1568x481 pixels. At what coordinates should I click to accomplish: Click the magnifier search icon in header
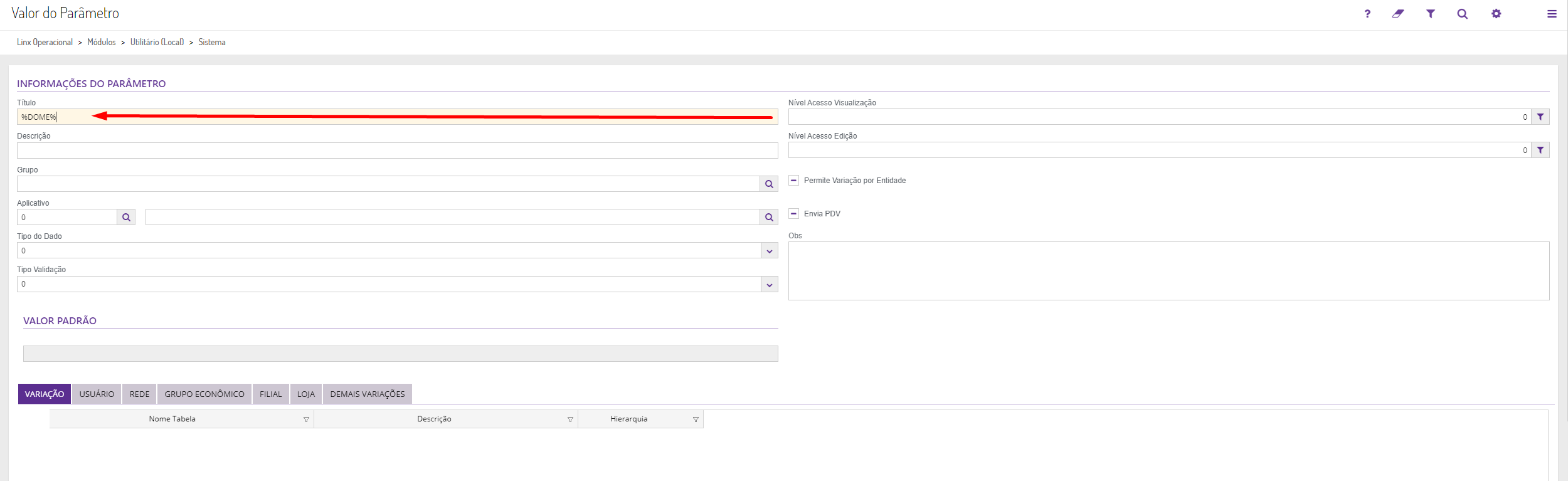1463,14
